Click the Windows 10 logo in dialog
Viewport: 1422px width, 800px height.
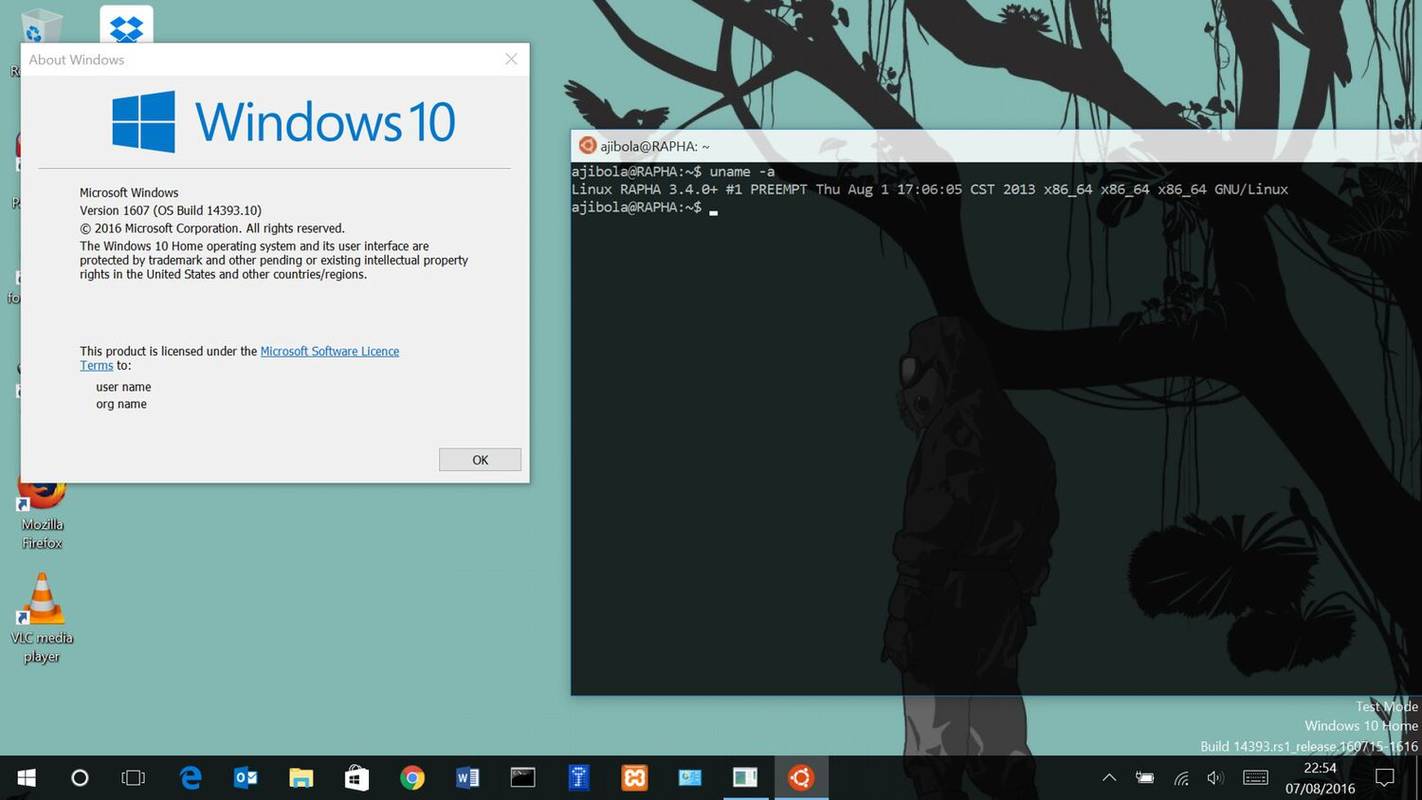coord(283,122)
